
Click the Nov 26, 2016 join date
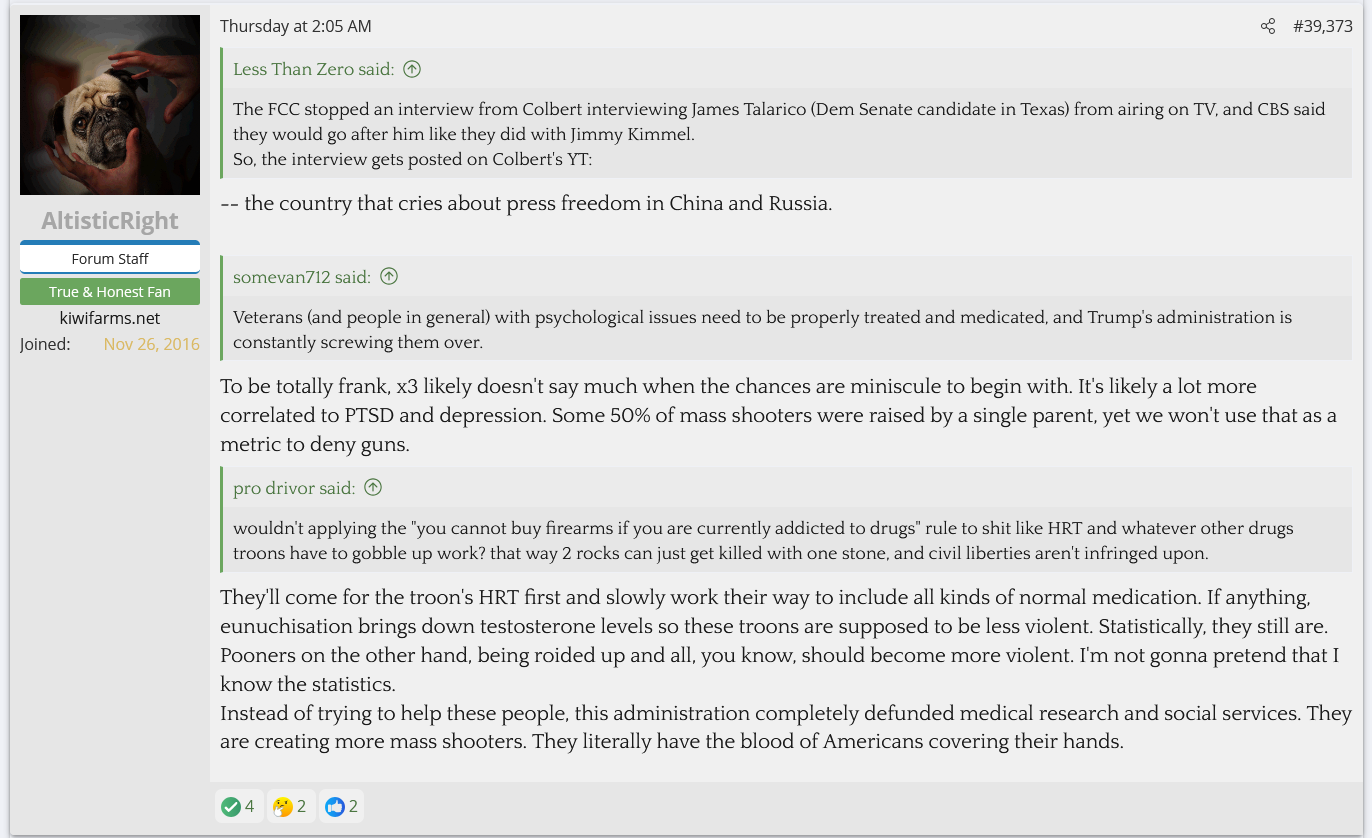[x=151, y=344]
